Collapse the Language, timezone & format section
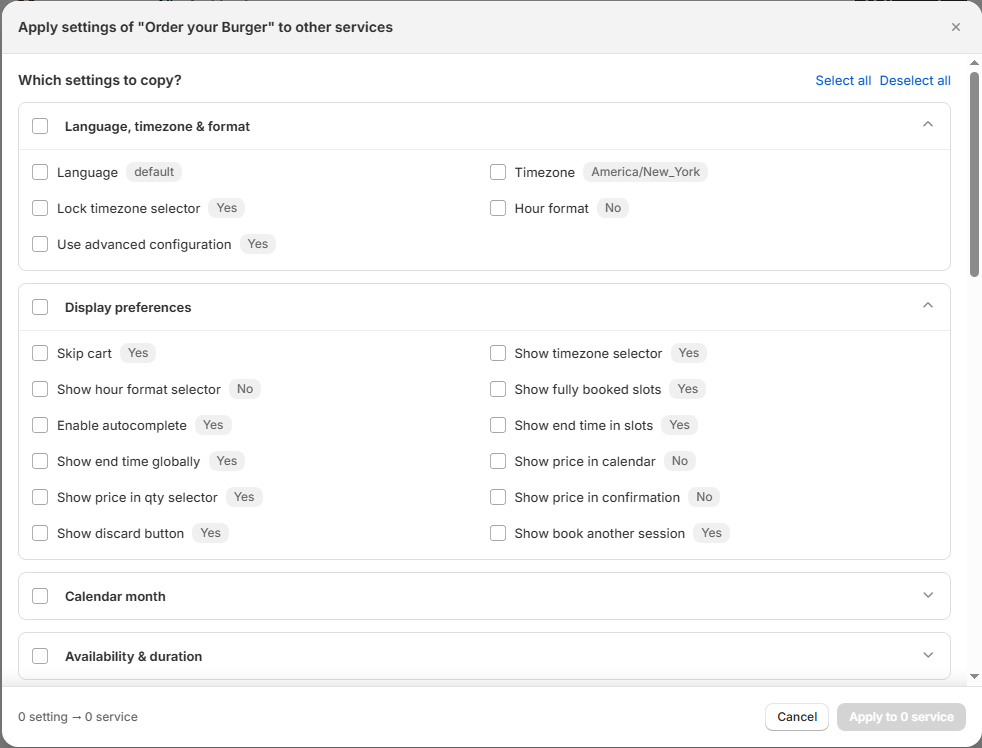The width and height of the screenshot is (982, 748). 927,125
